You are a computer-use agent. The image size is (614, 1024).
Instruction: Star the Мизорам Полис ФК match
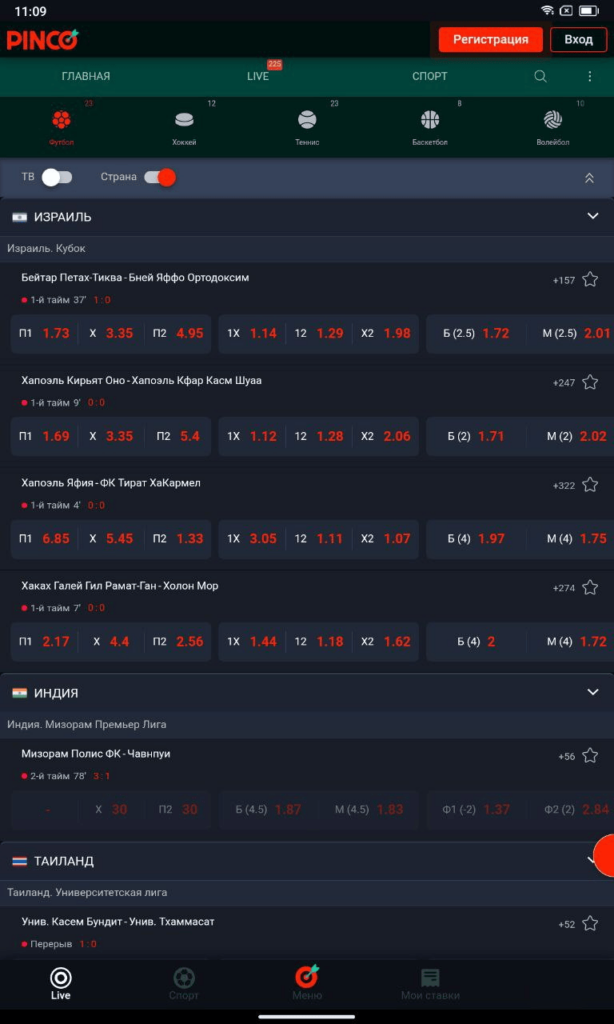pyautogui.click(x=590, y=755)
